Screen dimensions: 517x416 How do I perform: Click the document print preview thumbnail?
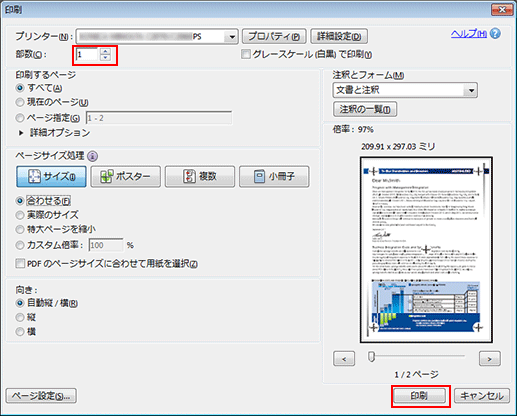click(426, 250)
